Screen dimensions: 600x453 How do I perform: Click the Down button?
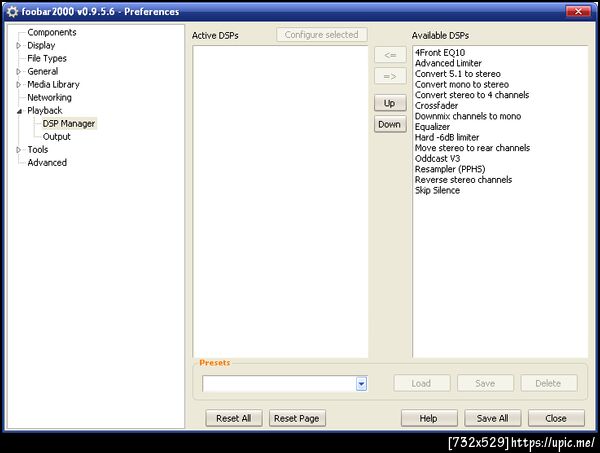(390, 124)
